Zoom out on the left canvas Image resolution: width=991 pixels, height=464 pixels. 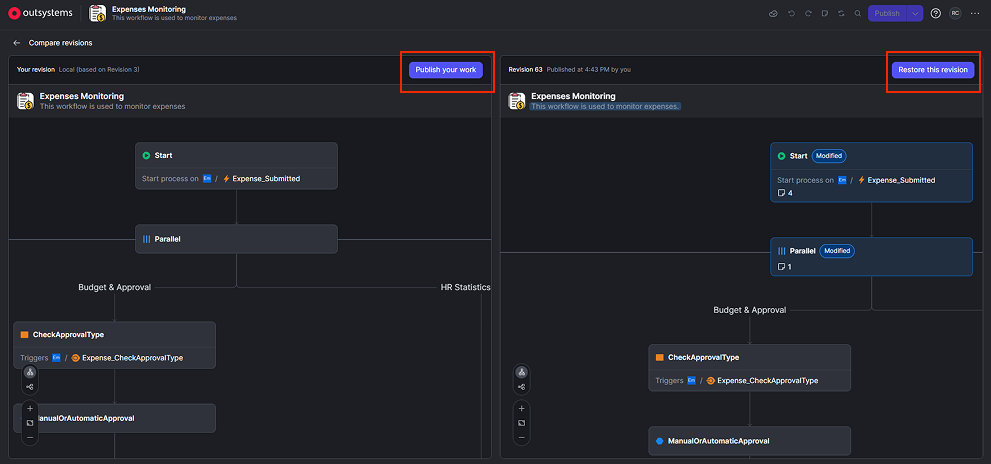(x=30, y=437)
